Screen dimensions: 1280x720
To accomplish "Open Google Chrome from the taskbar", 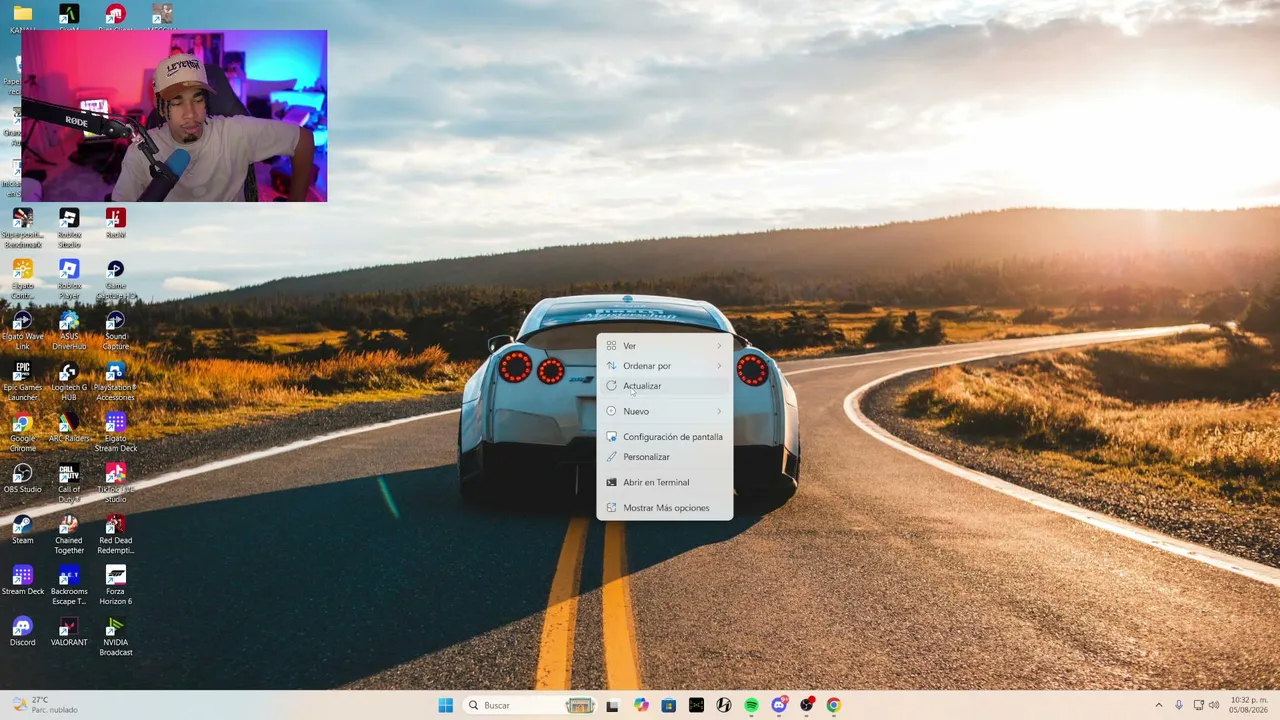I will [833, 705].
